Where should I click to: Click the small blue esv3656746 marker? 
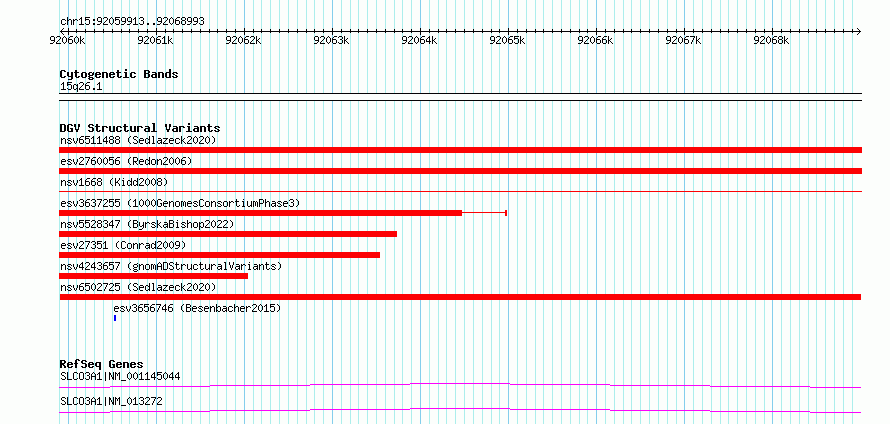(x=115, y=318)
